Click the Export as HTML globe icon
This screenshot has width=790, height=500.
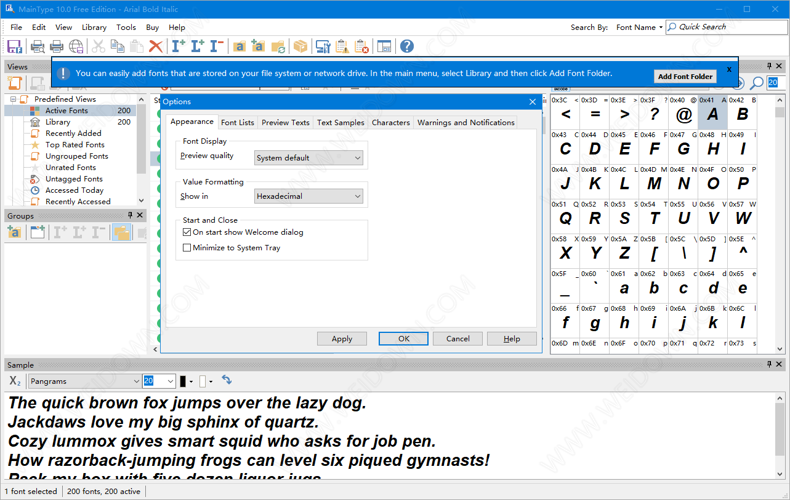tap(76, 47)
